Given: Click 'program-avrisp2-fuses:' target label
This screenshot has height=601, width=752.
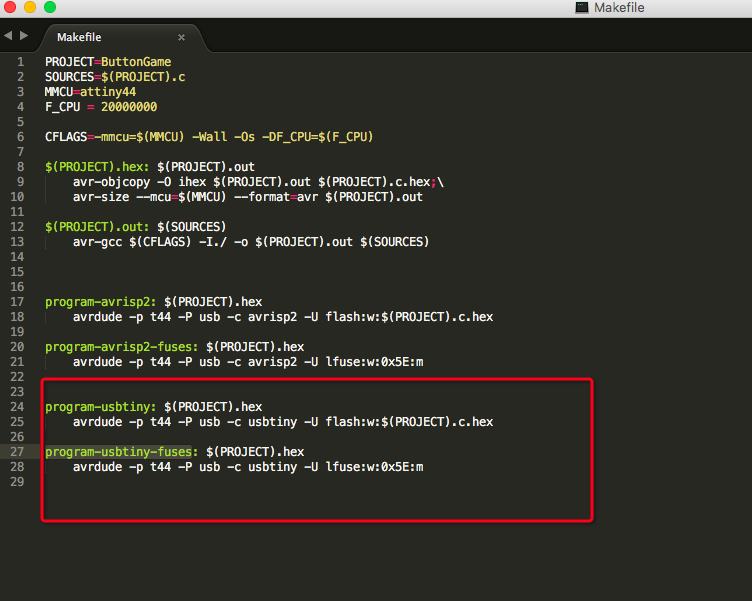Looking at the screenshot, I should (121, 347).
